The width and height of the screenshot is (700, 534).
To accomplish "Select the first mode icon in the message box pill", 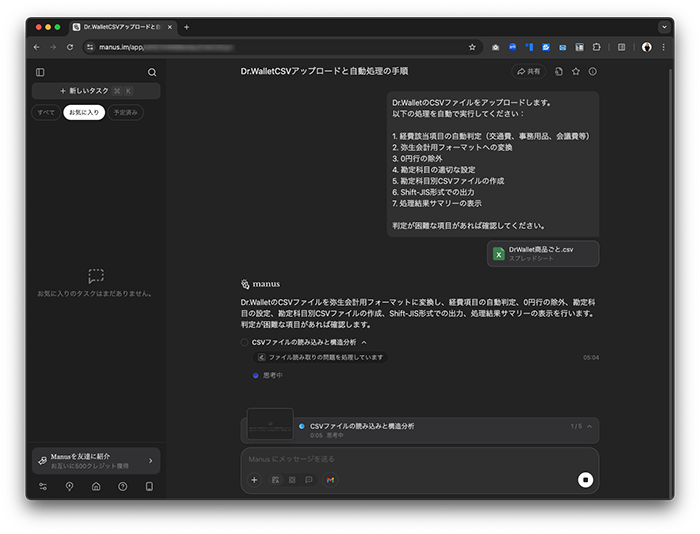I will 275,480.
